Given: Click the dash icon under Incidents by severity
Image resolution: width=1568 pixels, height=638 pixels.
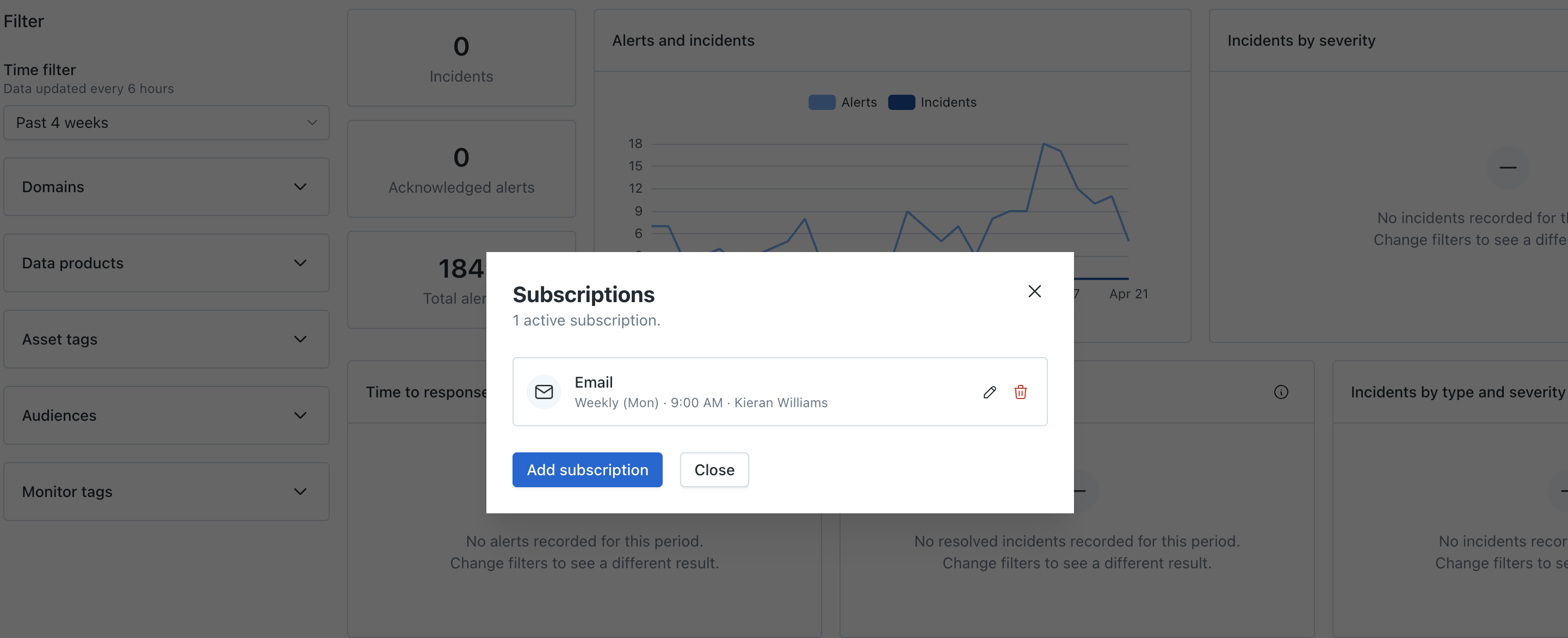Looking at the screenshot, I should tap(1507, 168).
